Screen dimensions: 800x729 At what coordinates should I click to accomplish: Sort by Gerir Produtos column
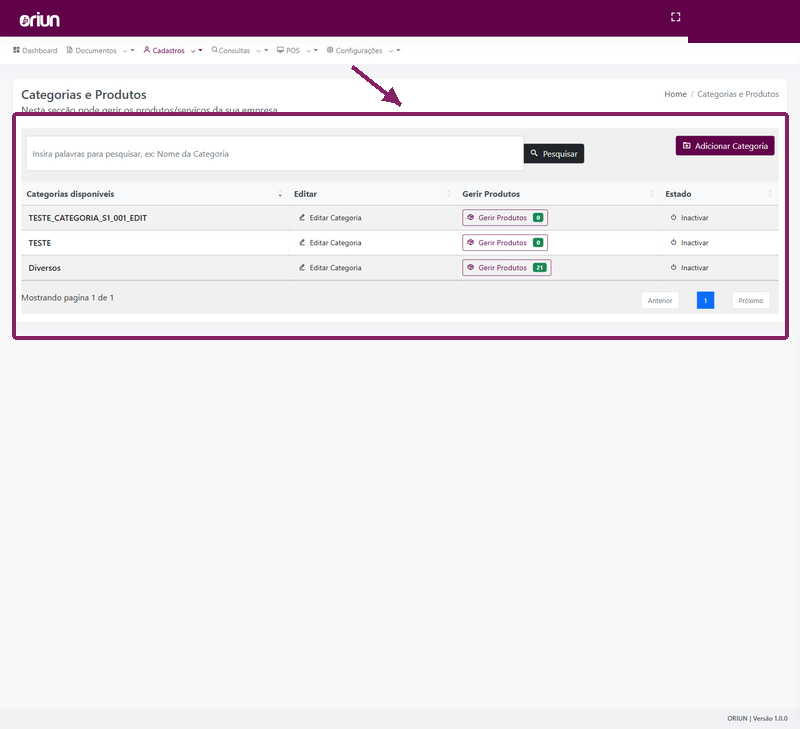tap(558, 194)
